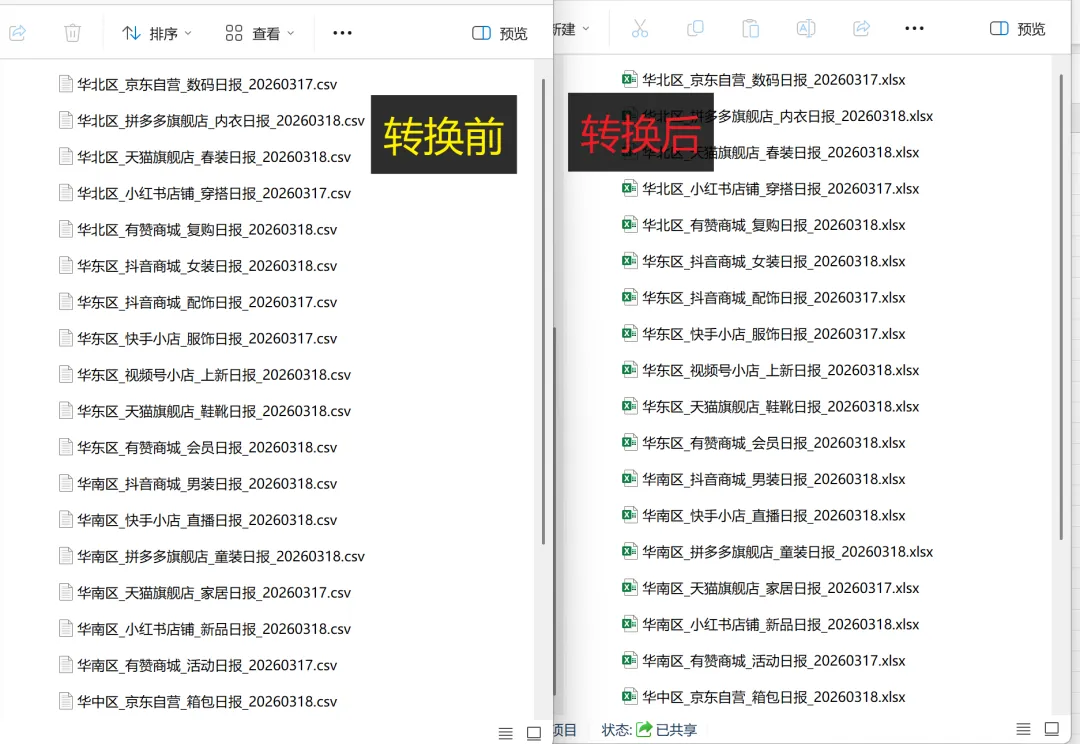Select 华北区_小红书店铺_穿搭日报_20260317.csv
The width and height of the screenshot is (1080, 744).
(x=205, y=194)
